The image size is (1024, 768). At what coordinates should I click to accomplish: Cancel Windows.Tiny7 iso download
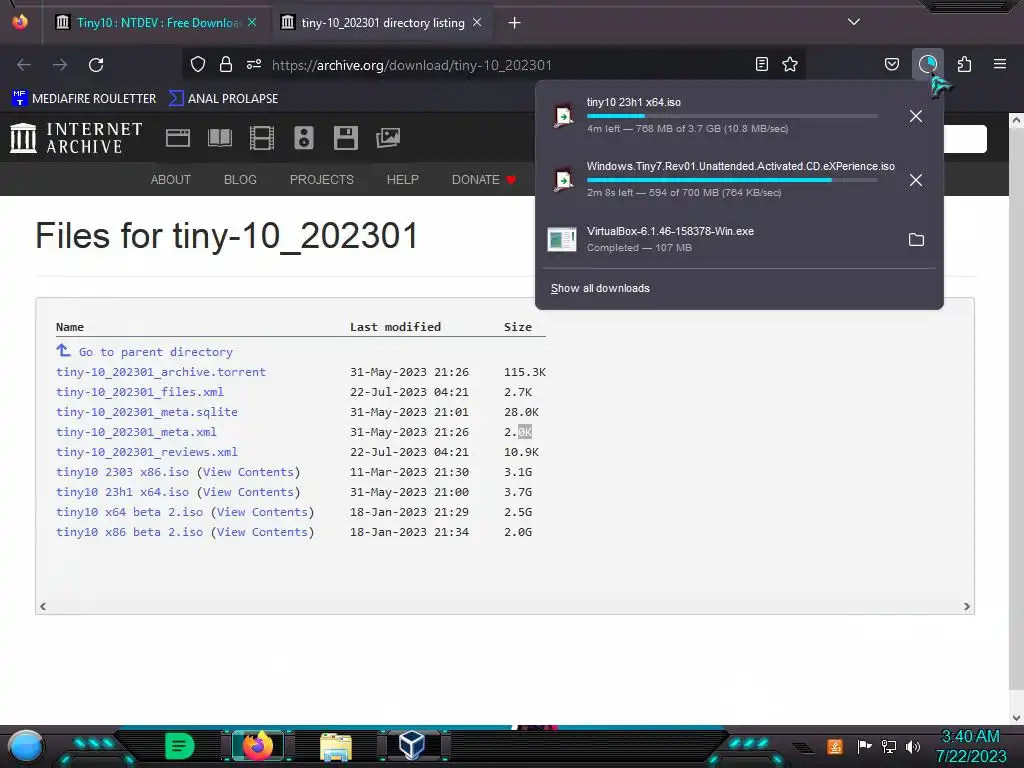916,180
